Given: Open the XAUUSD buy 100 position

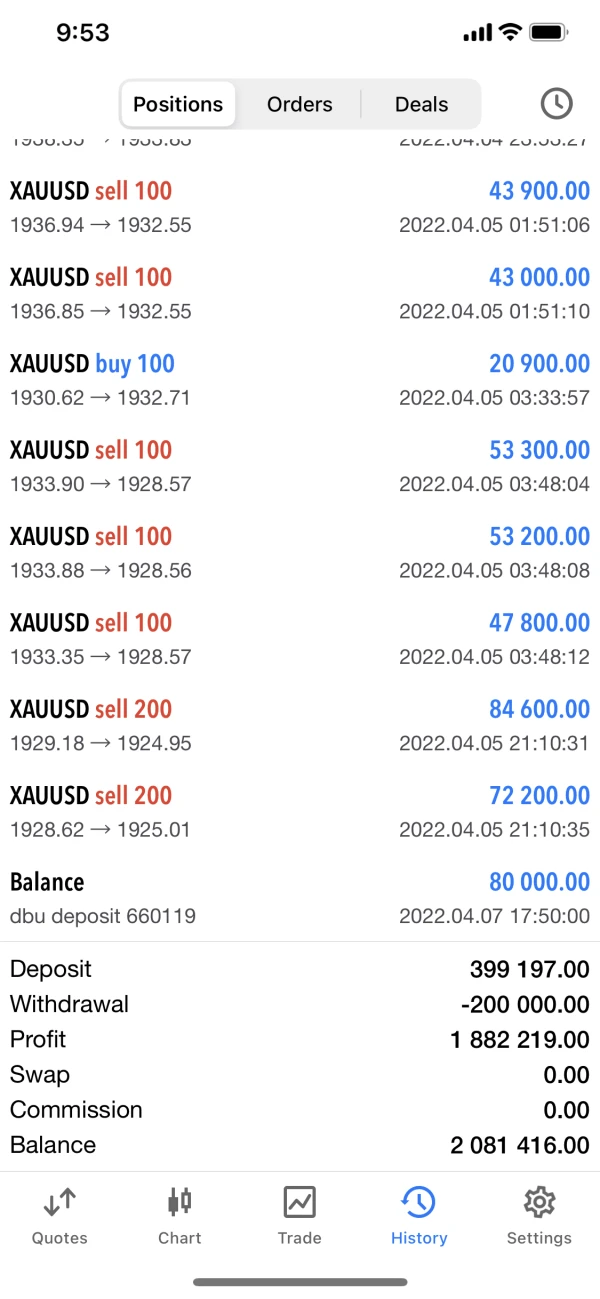Looking at the screenshot, I should tap(300, 380).
